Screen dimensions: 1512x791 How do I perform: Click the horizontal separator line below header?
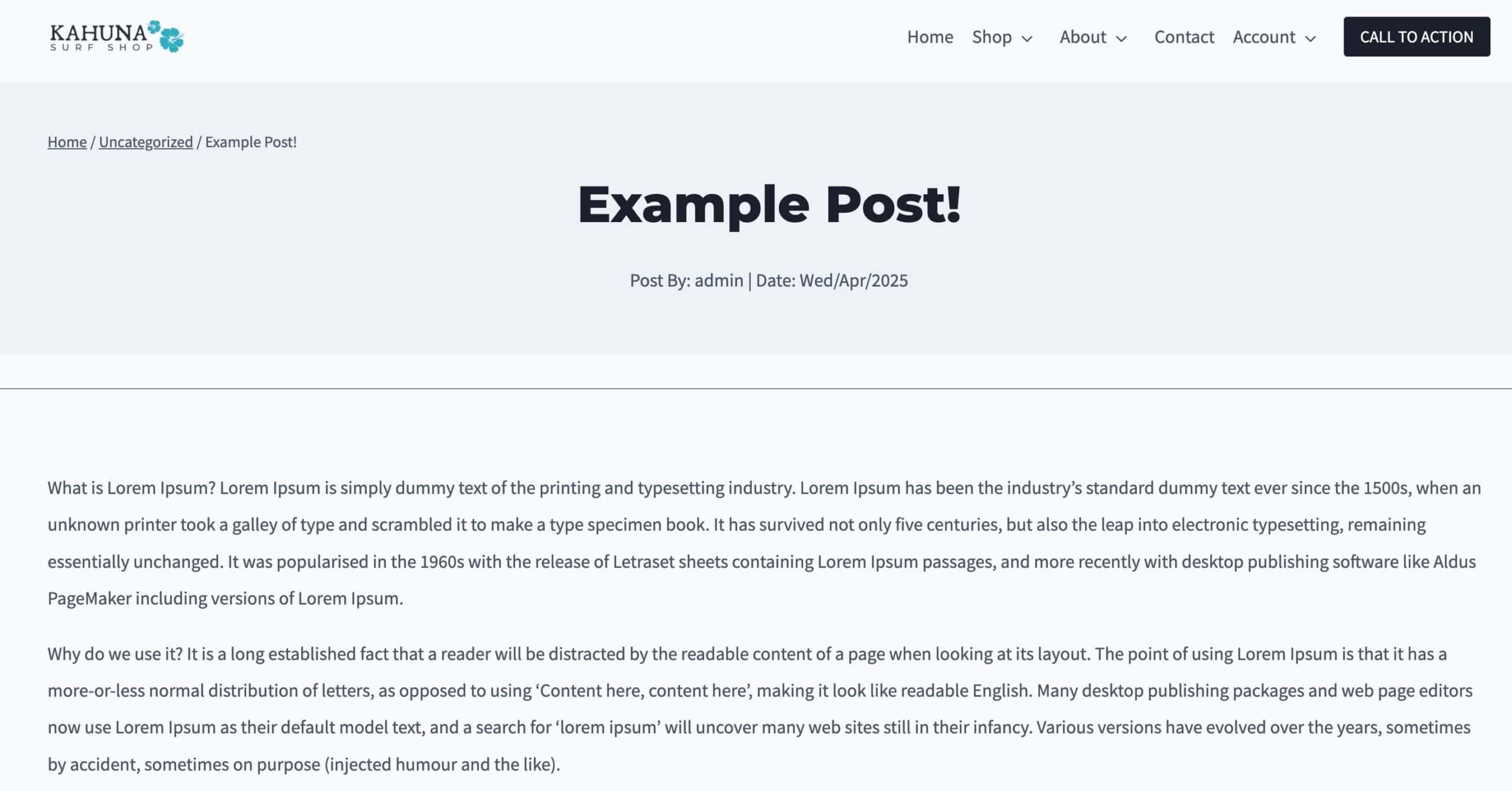pyautogui.click(x=756, y=389)
